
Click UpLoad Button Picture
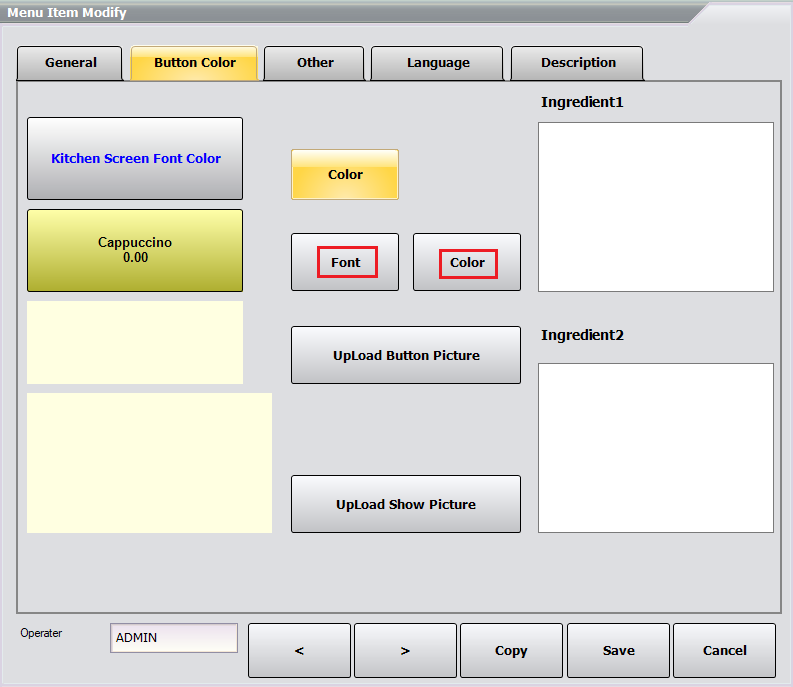coord(406,355)
